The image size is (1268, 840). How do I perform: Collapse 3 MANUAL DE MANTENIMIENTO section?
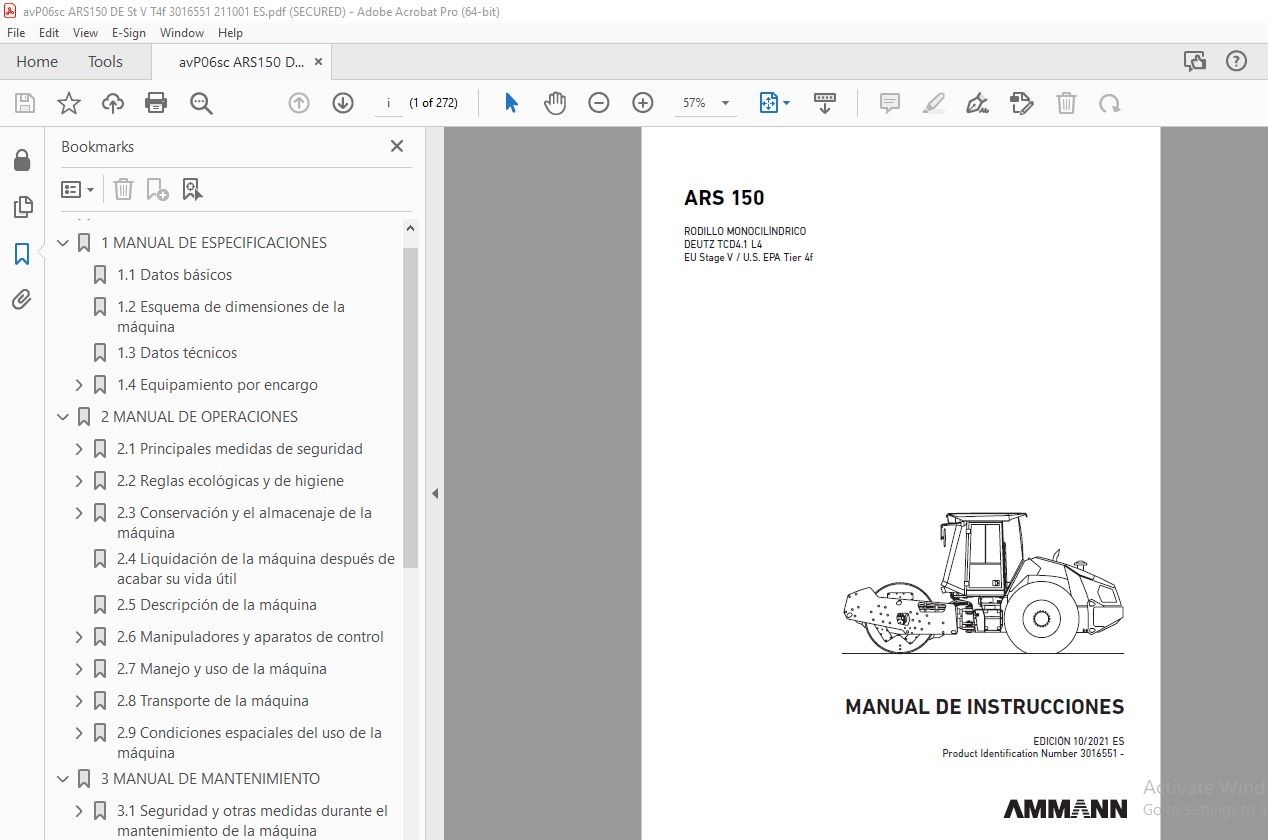63,779
